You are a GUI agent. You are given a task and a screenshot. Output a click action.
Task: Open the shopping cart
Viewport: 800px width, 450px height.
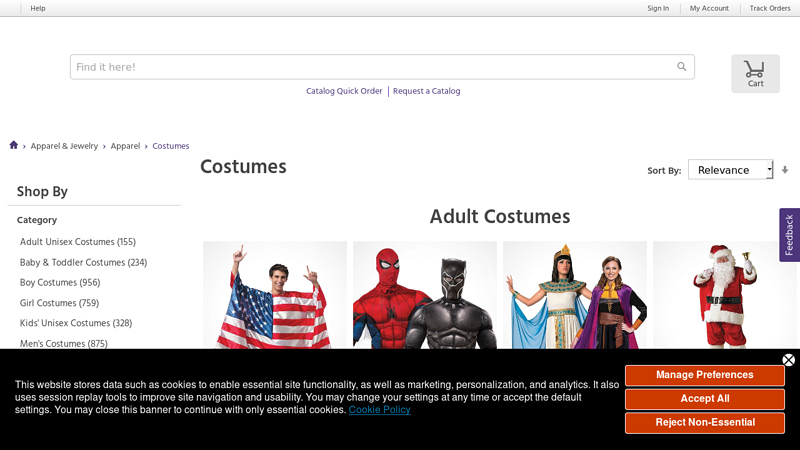point(755,73)
